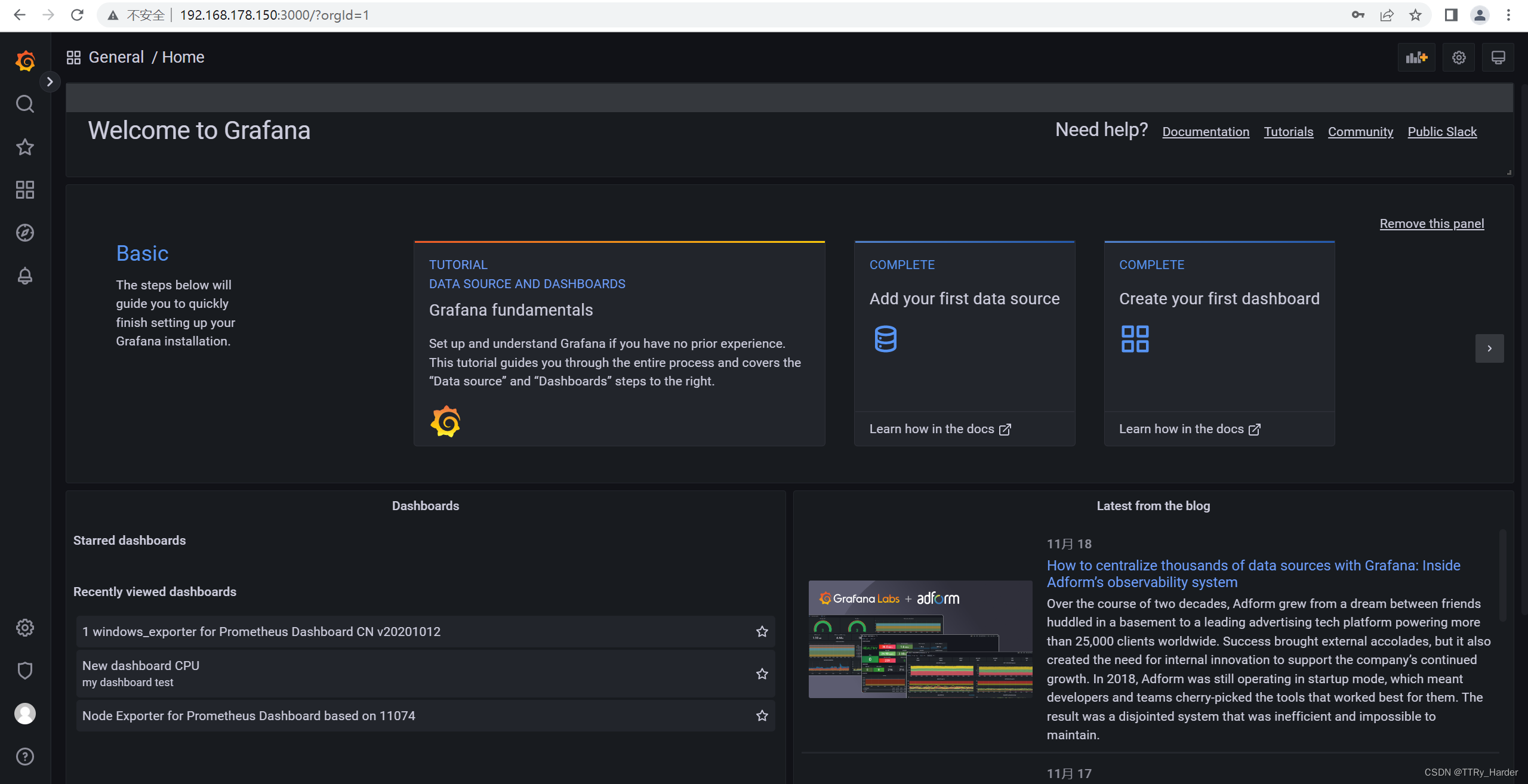Open the saved passwords key icon
Viewport: 1528px width, 784px height.
tap(1358, 15)
